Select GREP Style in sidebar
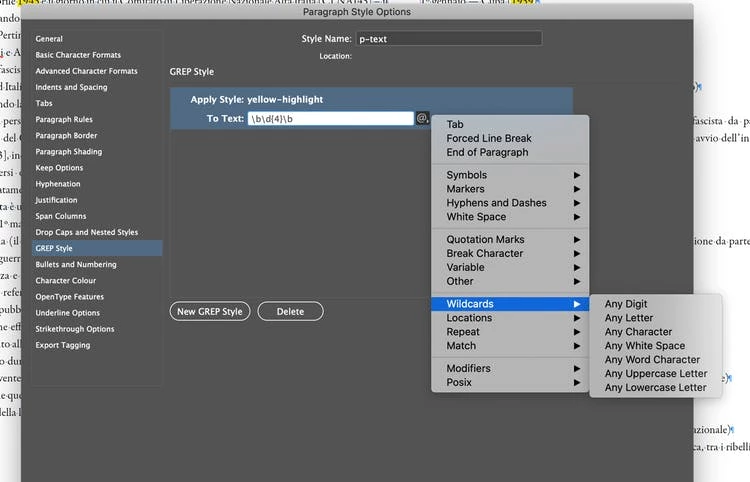Viewport: 750px width, 482px height. (x=97, y=248)
